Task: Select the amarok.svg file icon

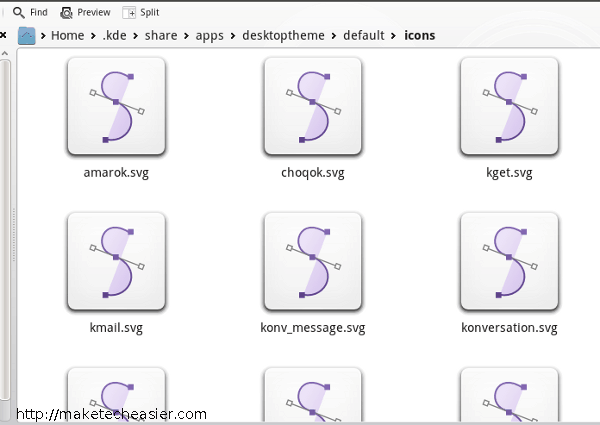Action: click(x=116, y=106)
